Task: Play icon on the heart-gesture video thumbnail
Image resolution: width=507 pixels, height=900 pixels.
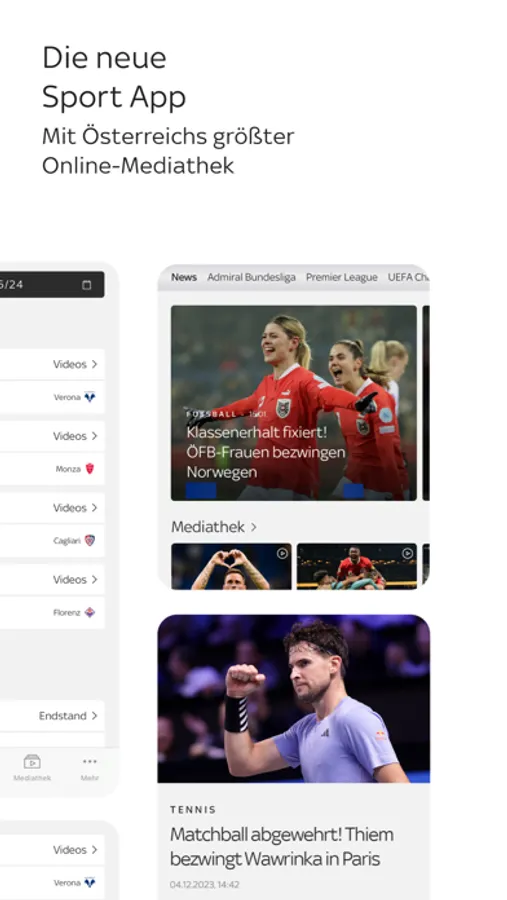Action: click(x=282, y=553)
